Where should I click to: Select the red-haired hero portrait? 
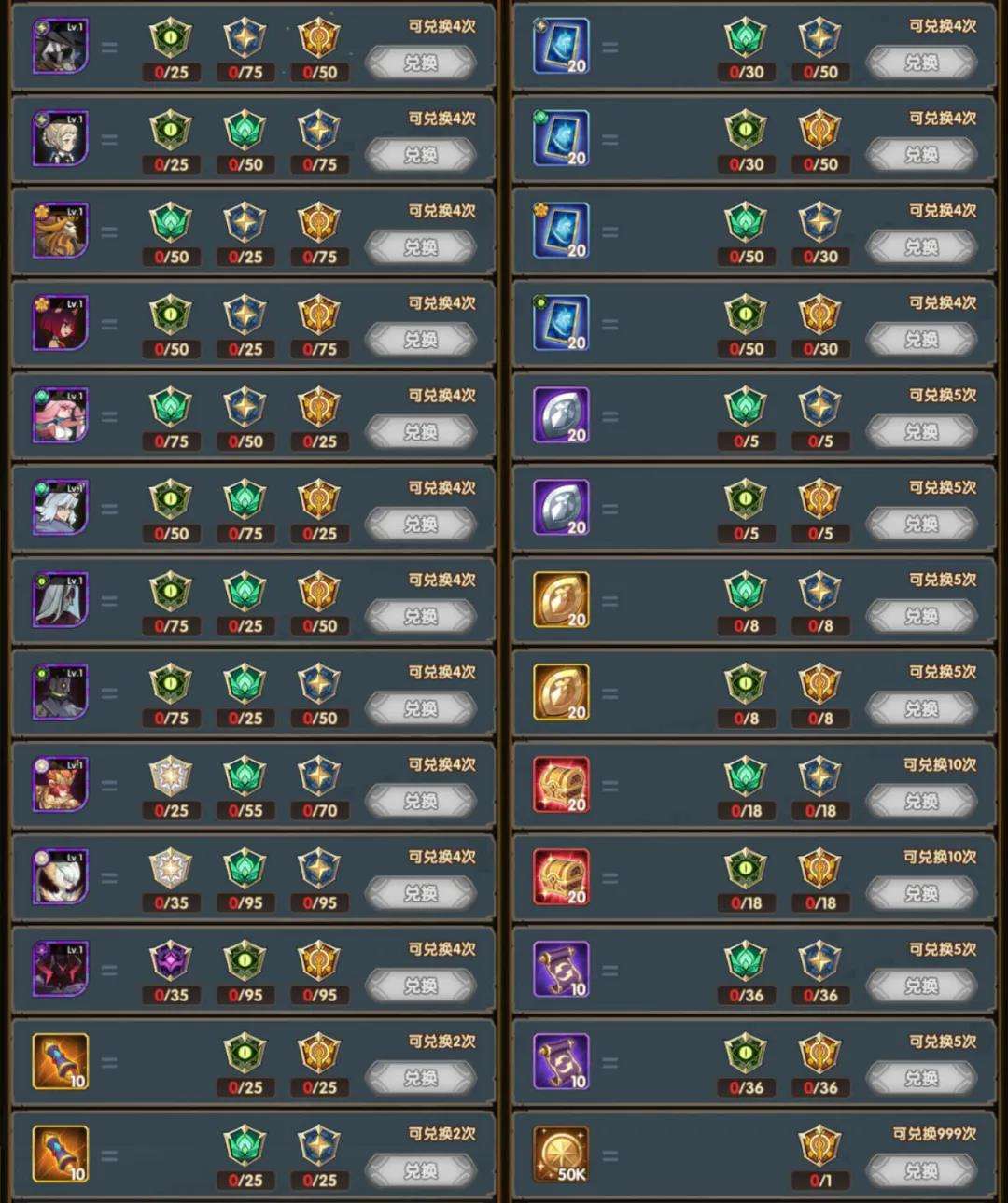(61, 323)
